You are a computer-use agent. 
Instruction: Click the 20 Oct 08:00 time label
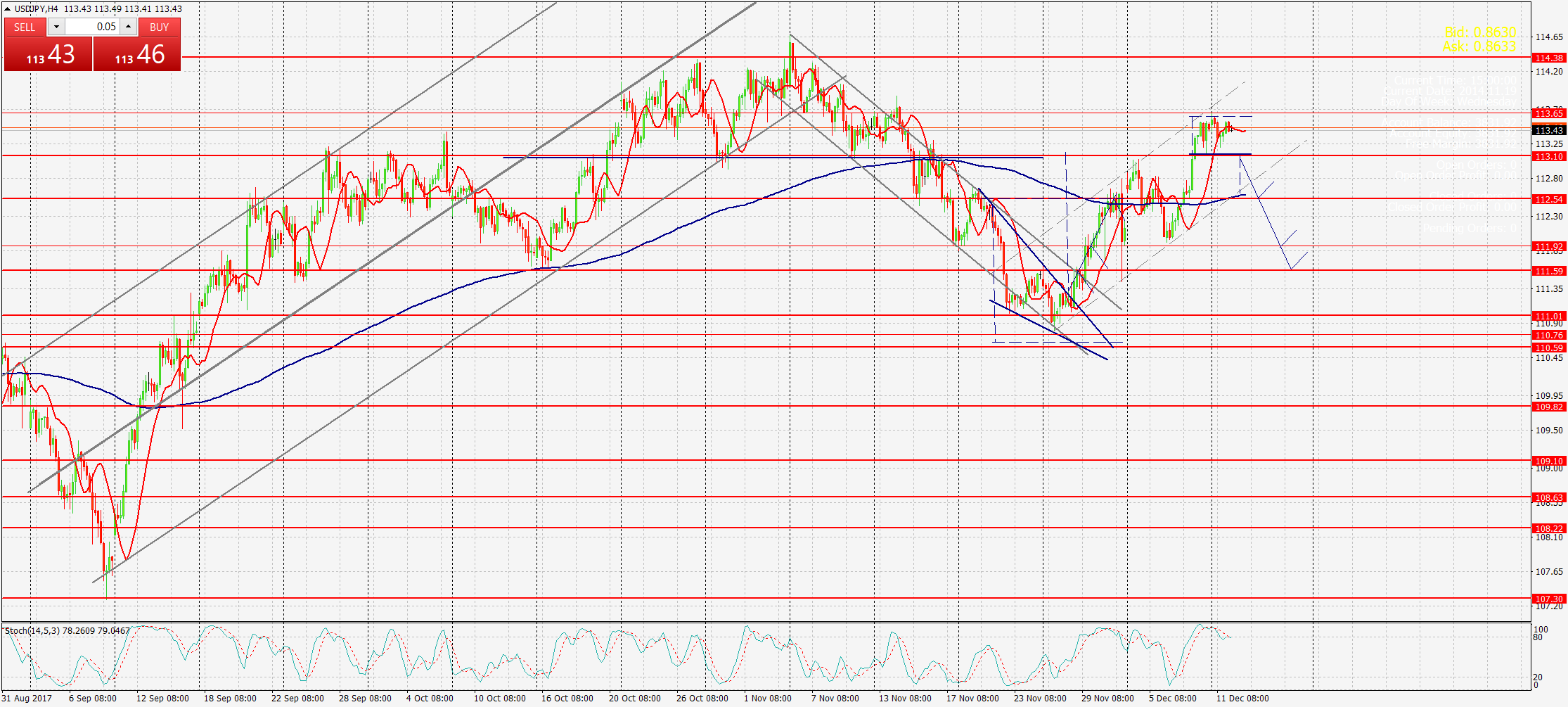pos(635,699)
